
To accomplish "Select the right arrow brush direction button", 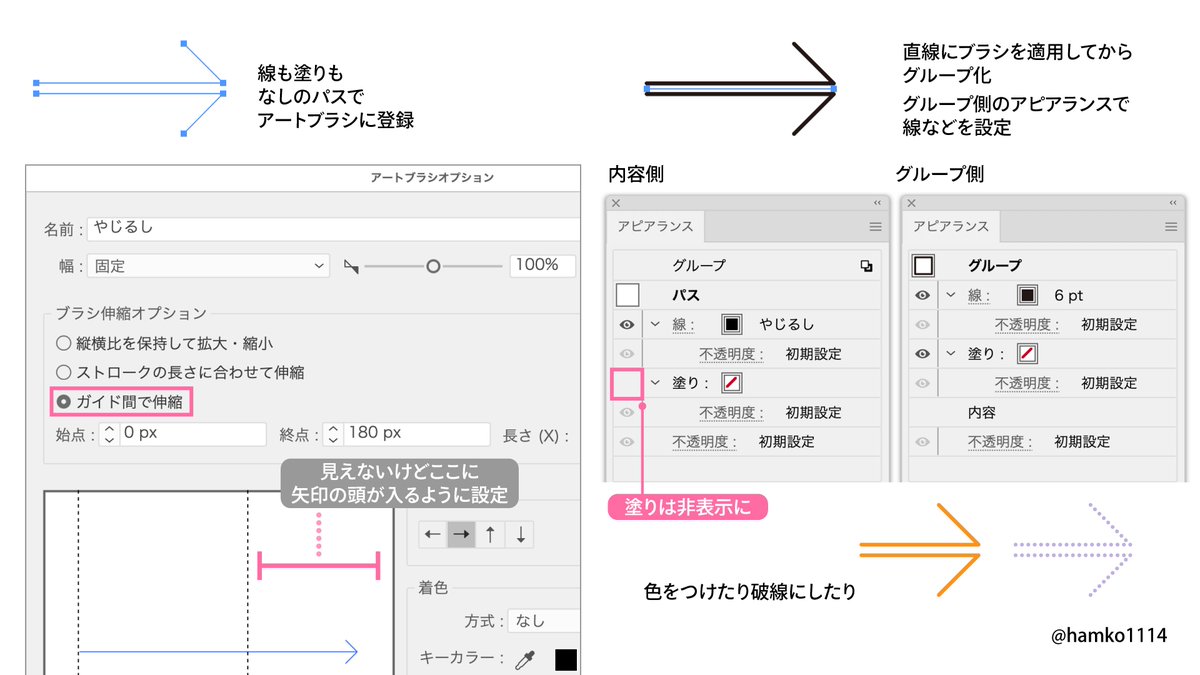I will (x=461, y=534).
